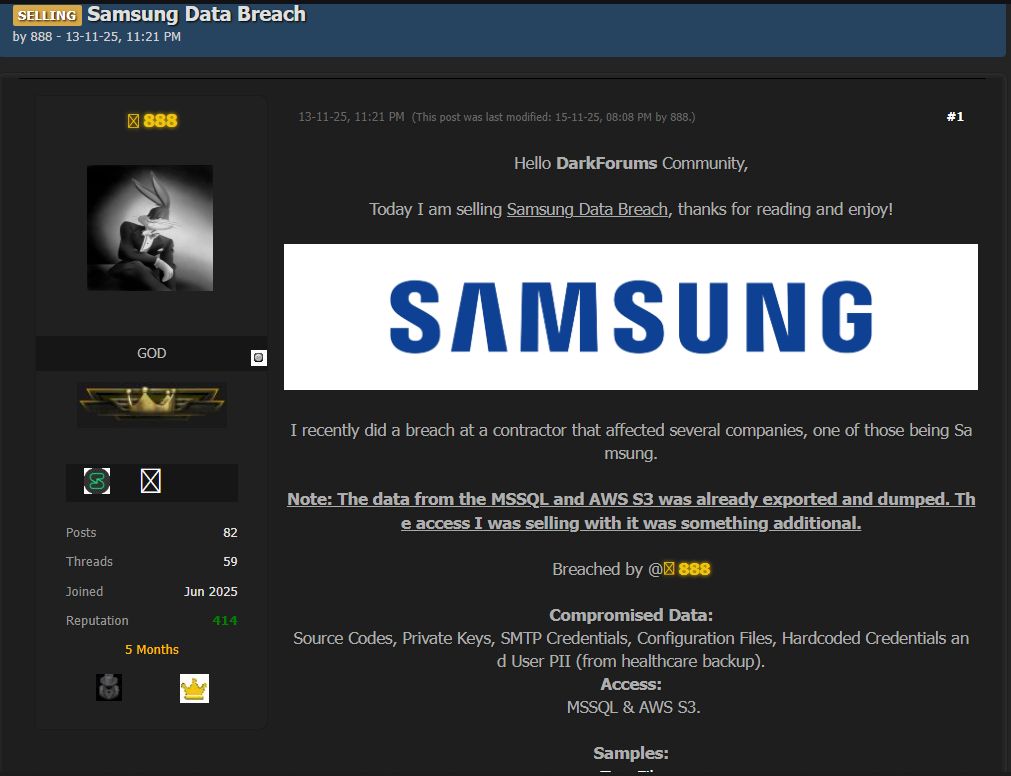The width and height of the screenshot is (1011, 776).
Task: Click the emblem in the 'Breached by' mention
Action: pos(670,569)
